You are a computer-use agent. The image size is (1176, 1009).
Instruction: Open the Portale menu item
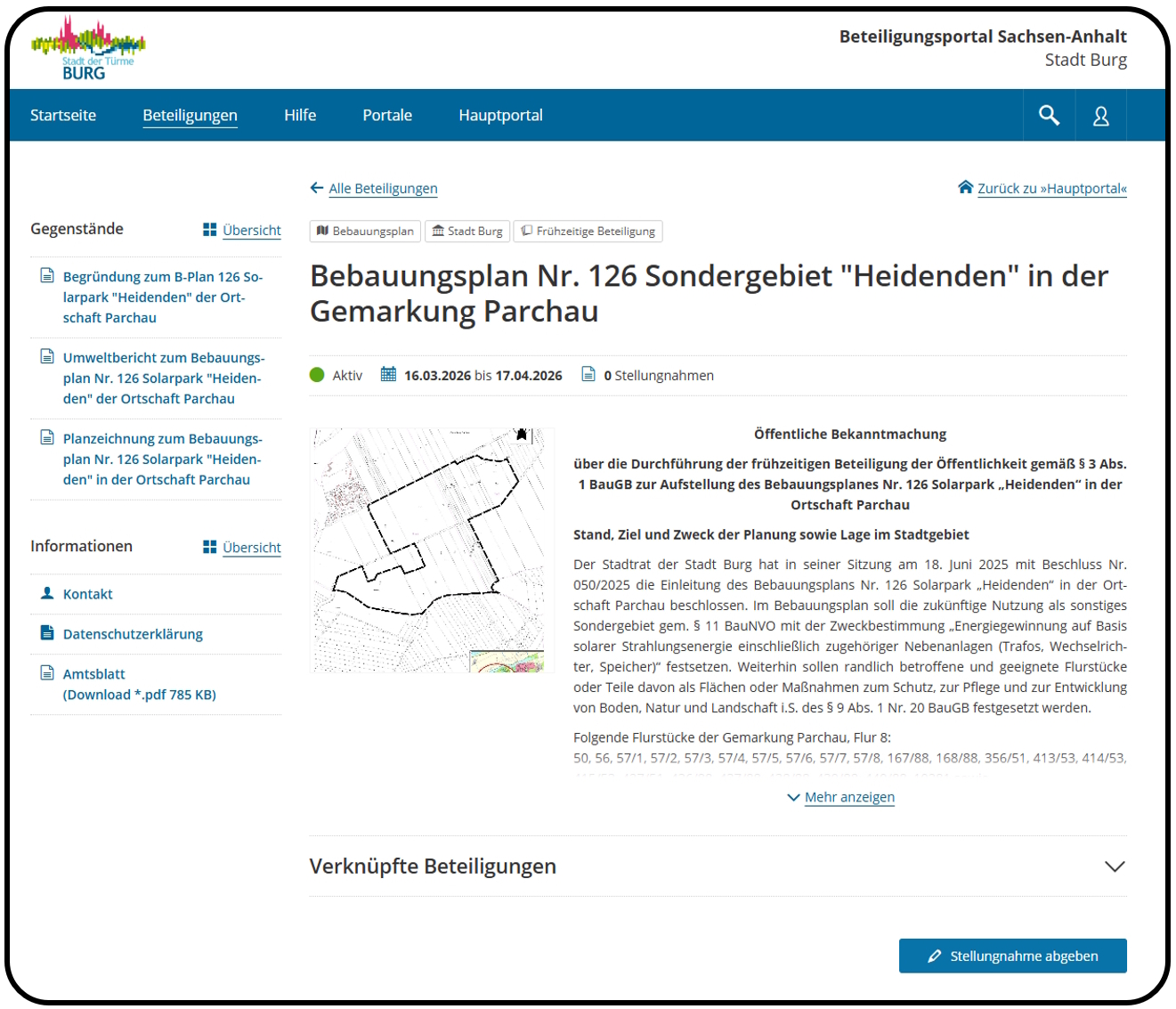coord(387,116)
